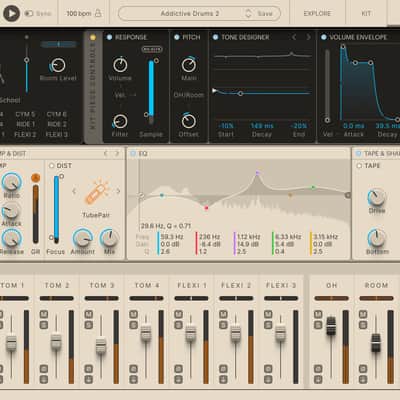Click the -20% End value
The image size is (400, 400).
click(x=299, y=126)
